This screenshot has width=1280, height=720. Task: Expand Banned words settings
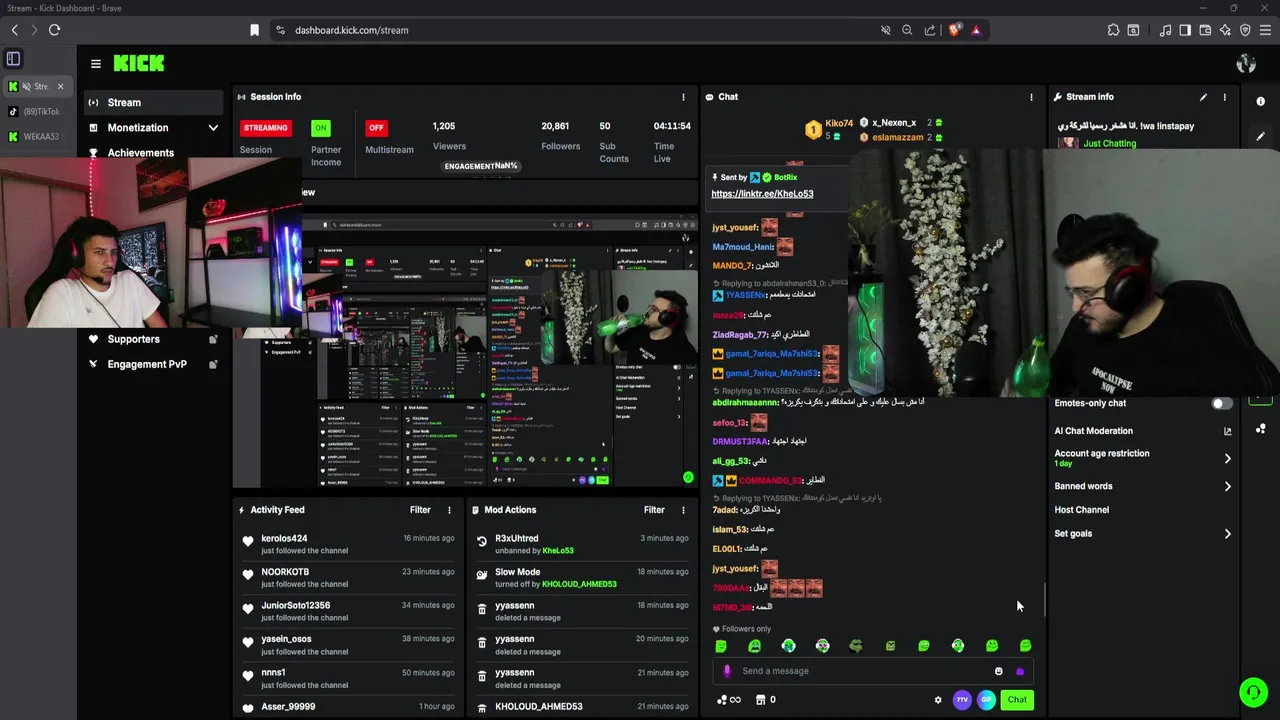pos(1143,486)
